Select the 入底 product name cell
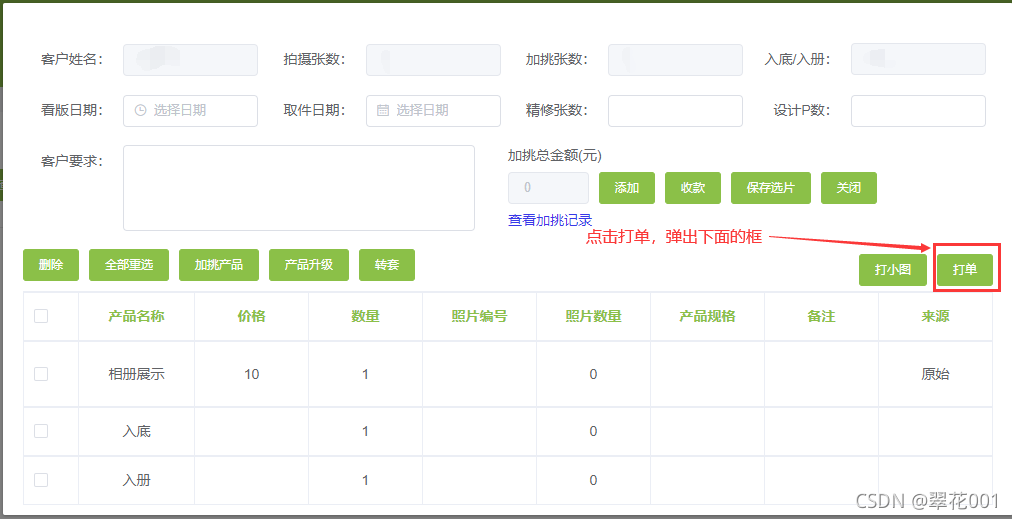 click(x=136, y=431)
